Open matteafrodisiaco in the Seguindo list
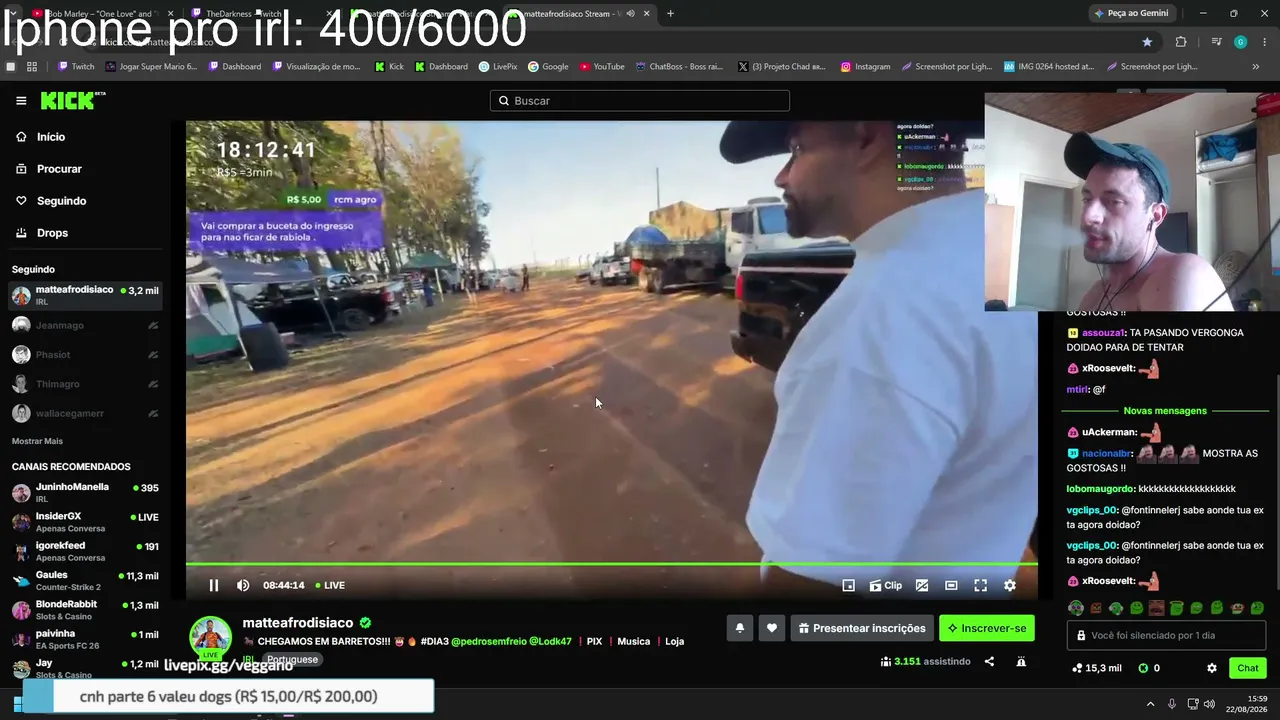This screenshot has width=1280, height=720. tap(85, 296)
